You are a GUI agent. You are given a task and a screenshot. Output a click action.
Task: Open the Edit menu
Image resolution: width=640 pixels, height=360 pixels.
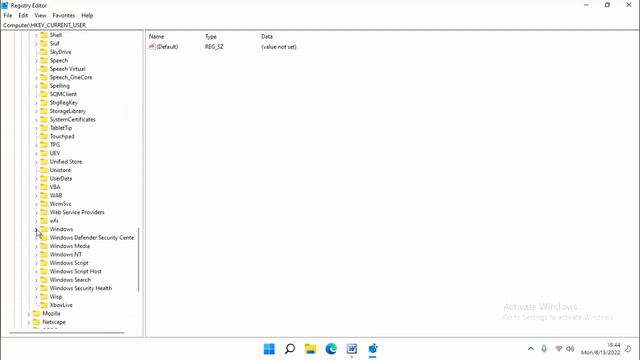(23, 15)
